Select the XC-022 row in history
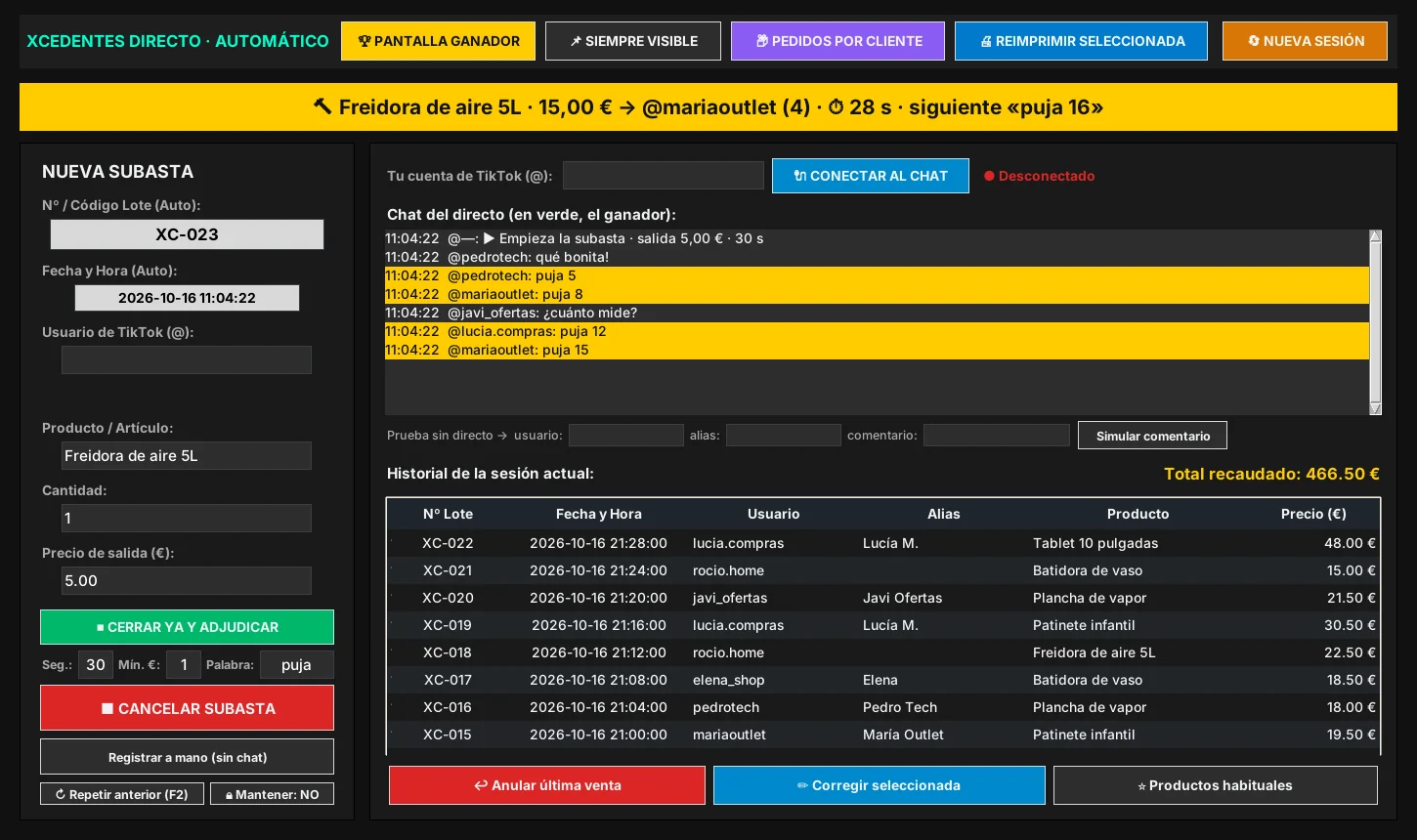 [883, 543]
